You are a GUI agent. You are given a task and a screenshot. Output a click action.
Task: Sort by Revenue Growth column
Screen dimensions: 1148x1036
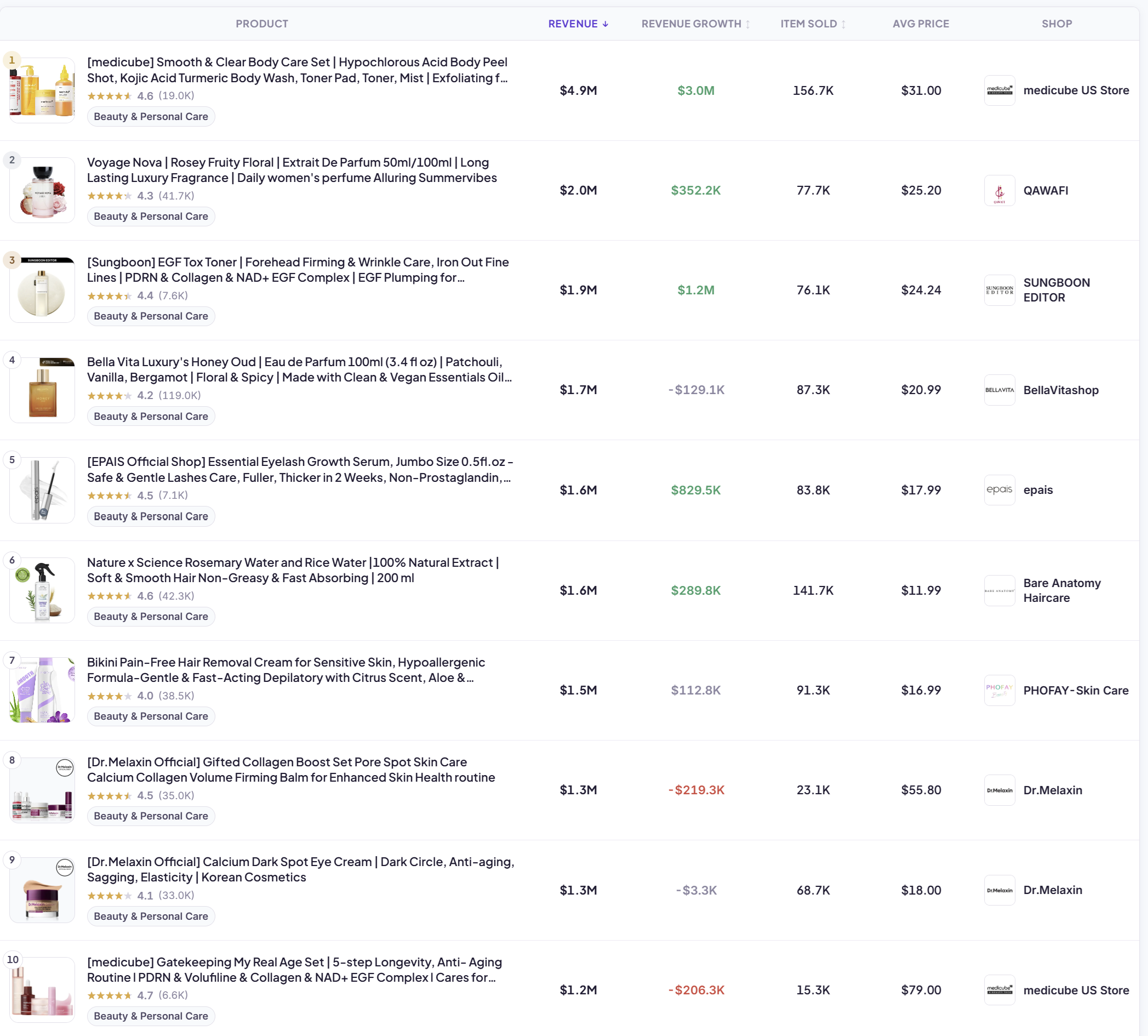pos(695,24)
